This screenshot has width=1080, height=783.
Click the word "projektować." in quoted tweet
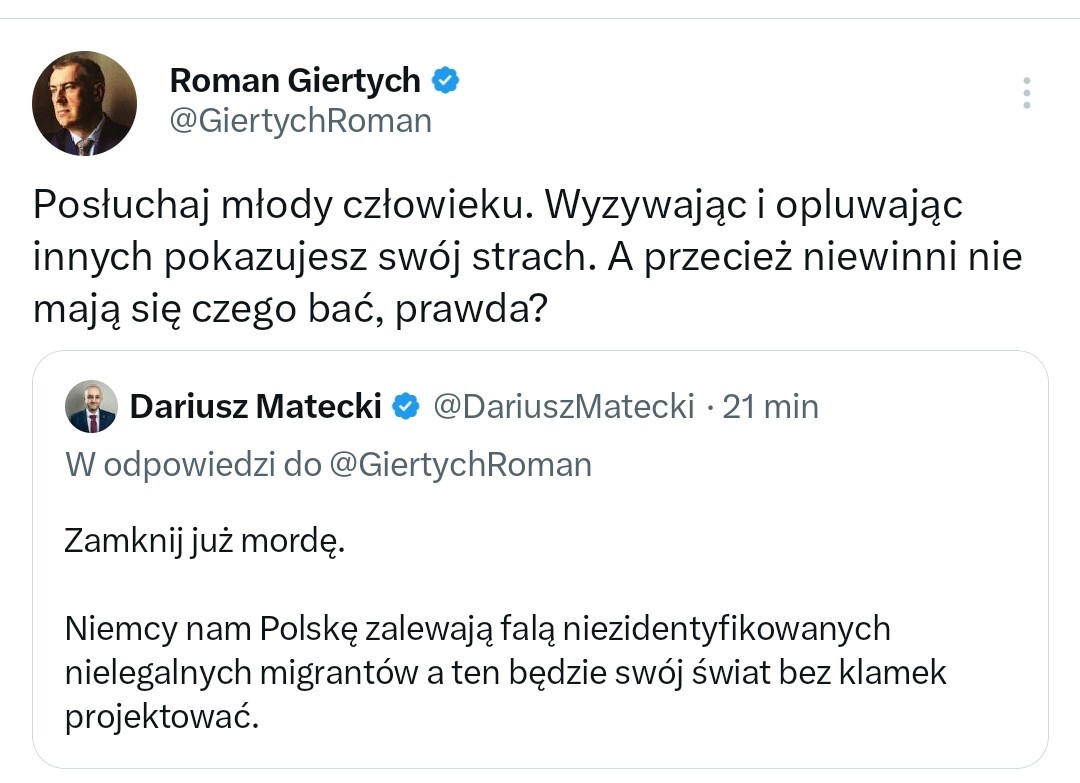(x=162, y=718)
